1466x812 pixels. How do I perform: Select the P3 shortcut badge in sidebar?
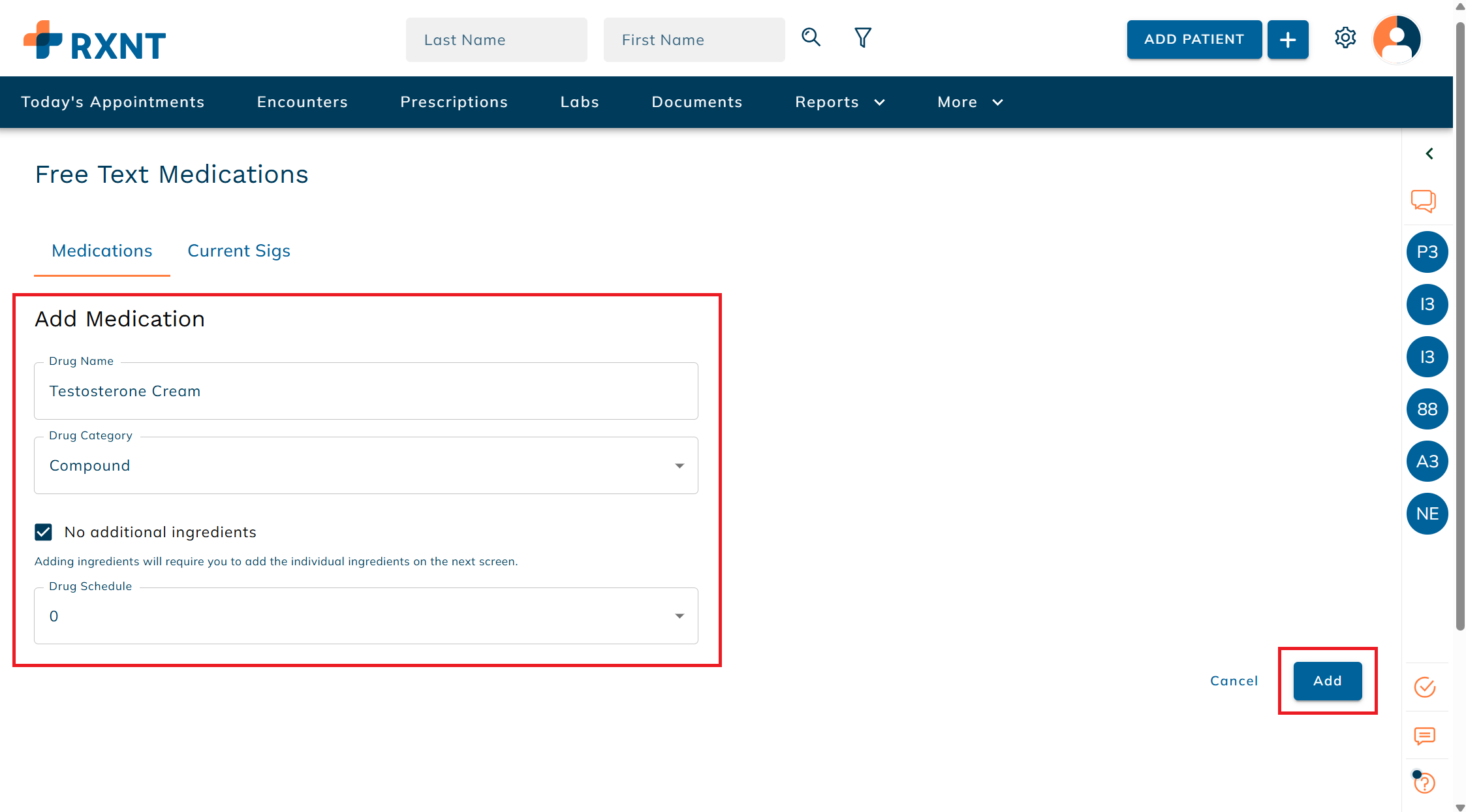pyautogui.click(x=1427, y=252)
